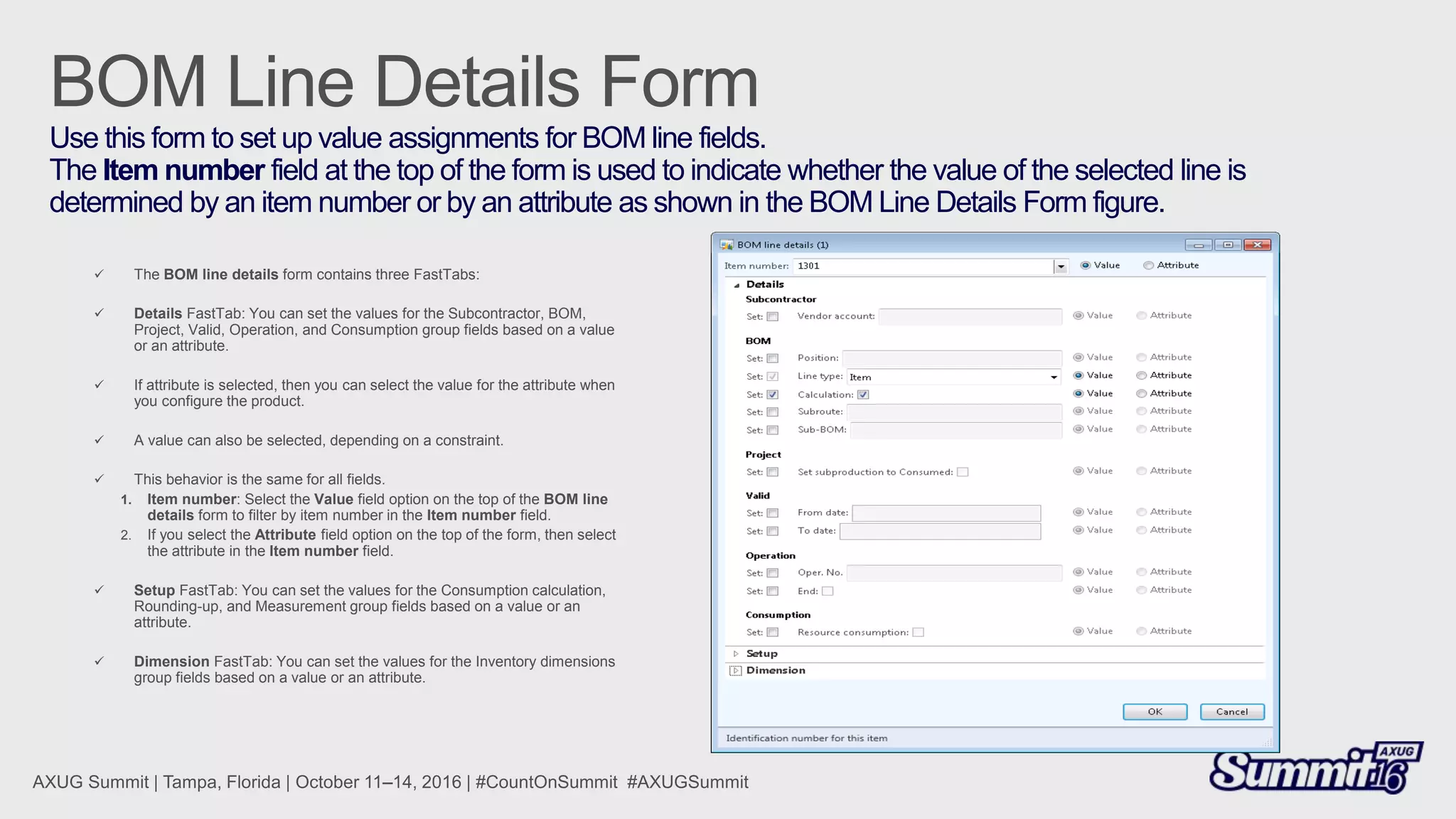The height and width of the screenshot is (819, 1456).
Task: Click the Item number field showing 1301
Action: [x=923, y=267]
